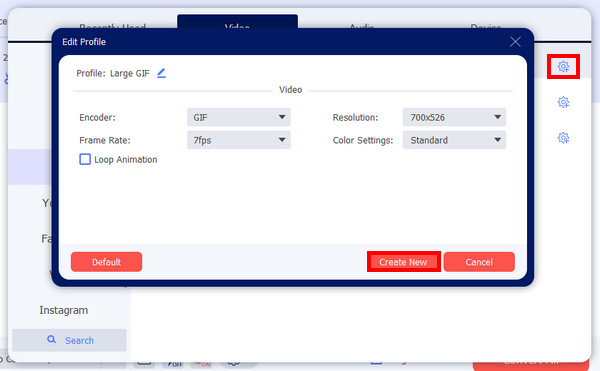Open the Device tab
Viewport: 600px width, 371px height.
486,25
